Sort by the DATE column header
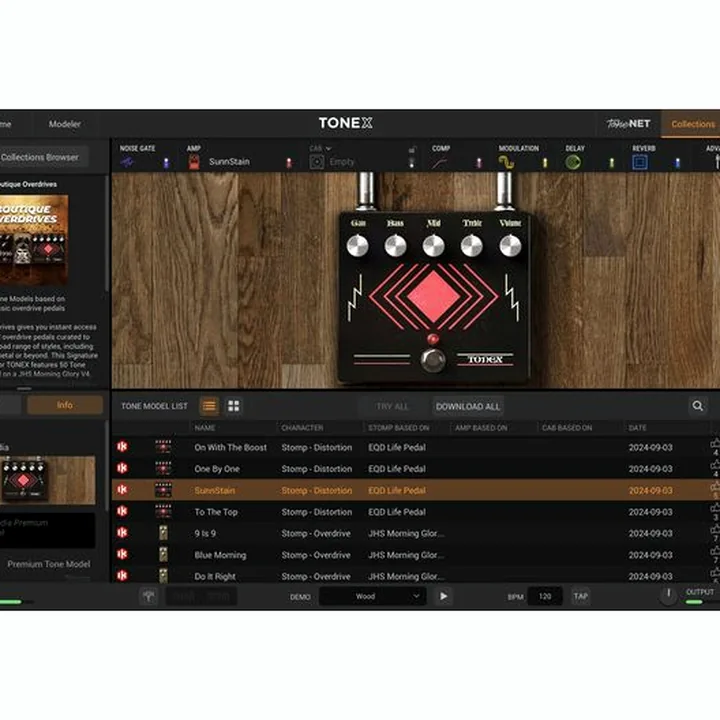Viewport: 720px width, 720px height. point(637,428)
